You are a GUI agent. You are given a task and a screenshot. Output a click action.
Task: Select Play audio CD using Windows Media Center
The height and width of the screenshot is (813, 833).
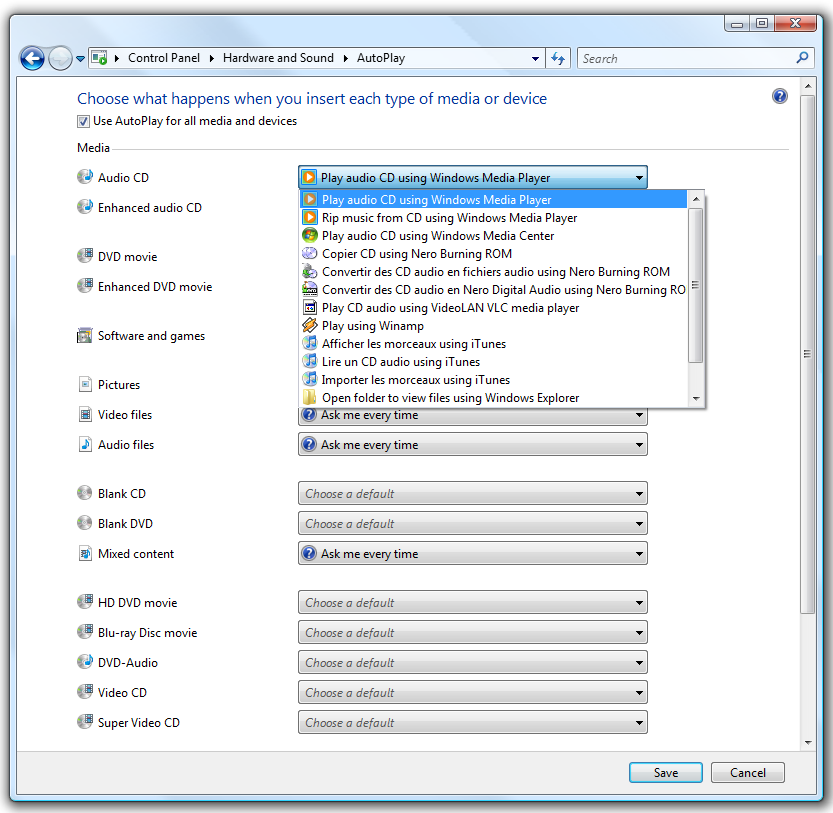tap(494, 236)
